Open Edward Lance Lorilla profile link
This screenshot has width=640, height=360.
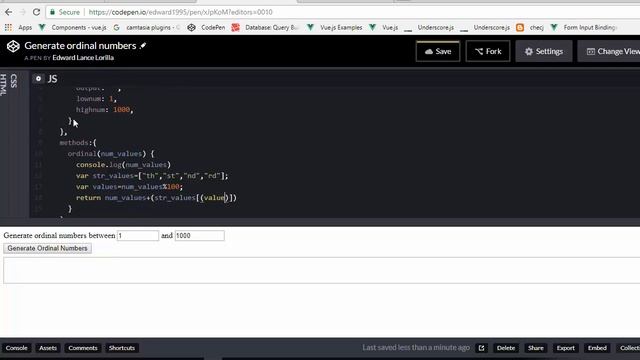tap(83, 58)
